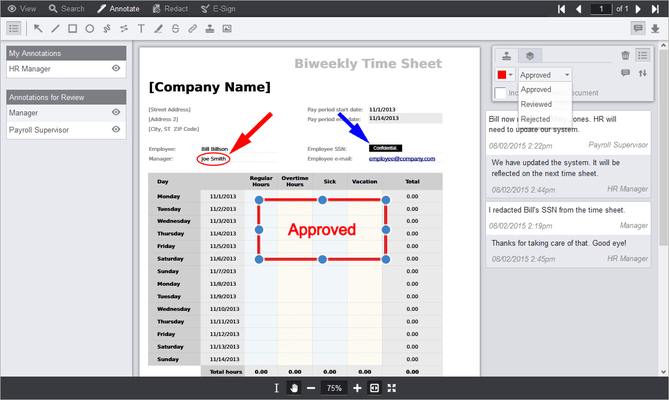Open the E-Sign tab
Screen dimensions: 669x400
point(218,9)
